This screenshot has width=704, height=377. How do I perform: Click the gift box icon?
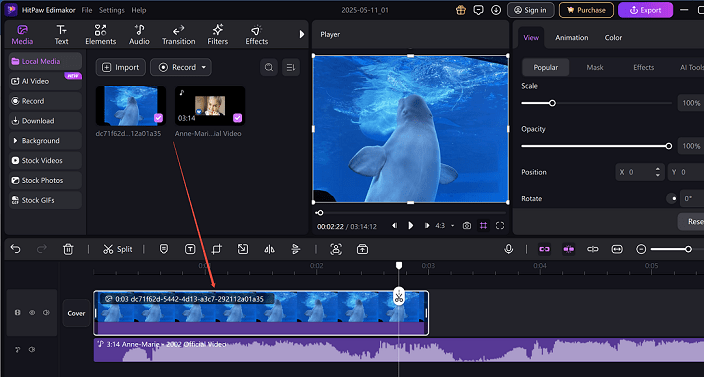461,10
